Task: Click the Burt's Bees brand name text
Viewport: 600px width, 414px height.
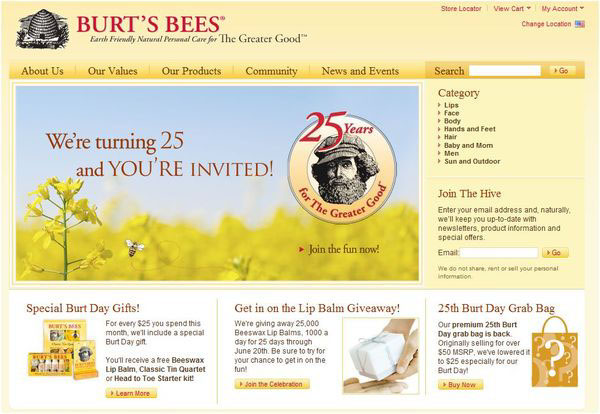Action: click(150, 24)
